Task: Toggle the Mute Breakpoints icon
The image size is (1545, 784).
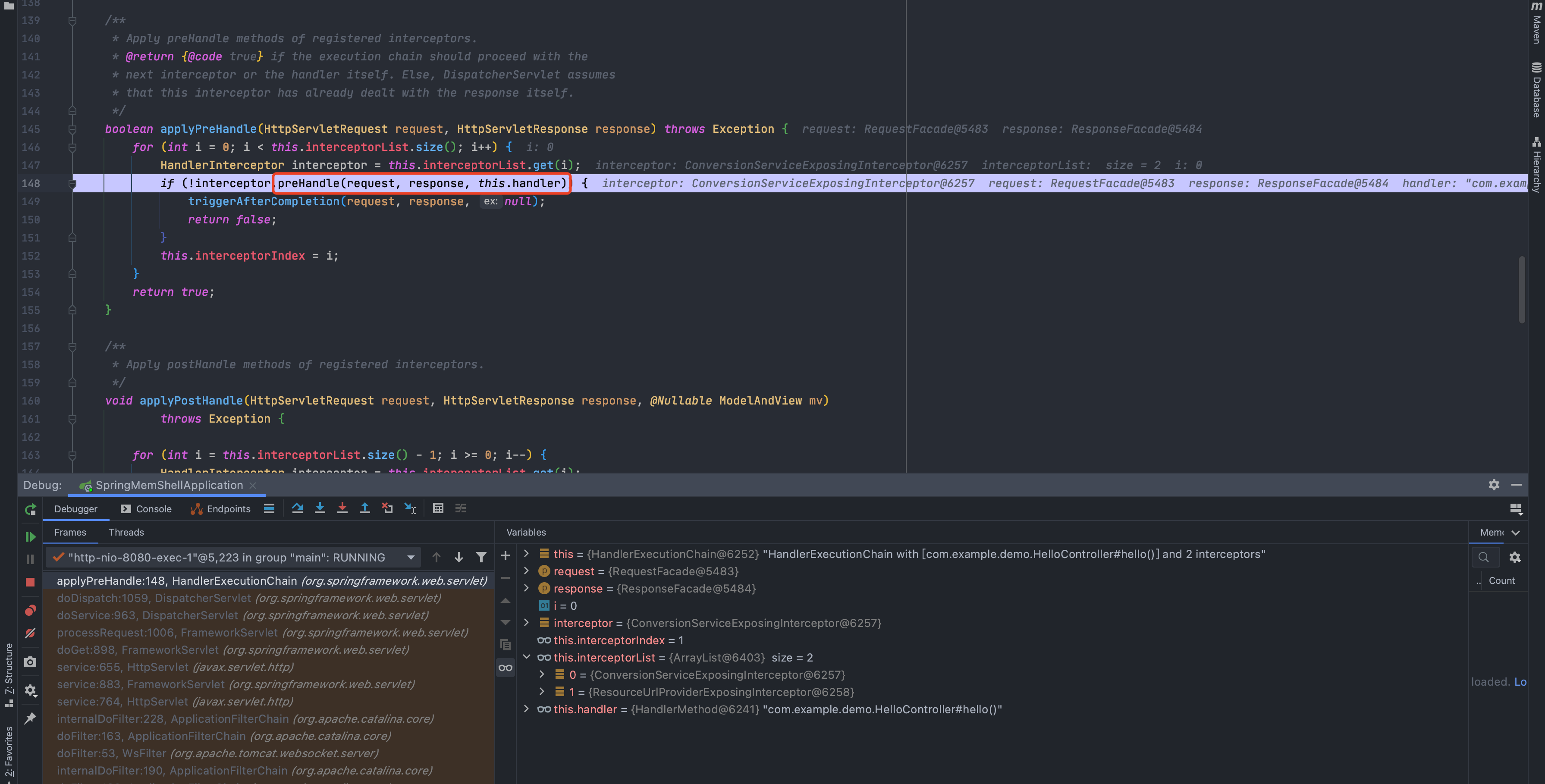Action: [30, 633]
